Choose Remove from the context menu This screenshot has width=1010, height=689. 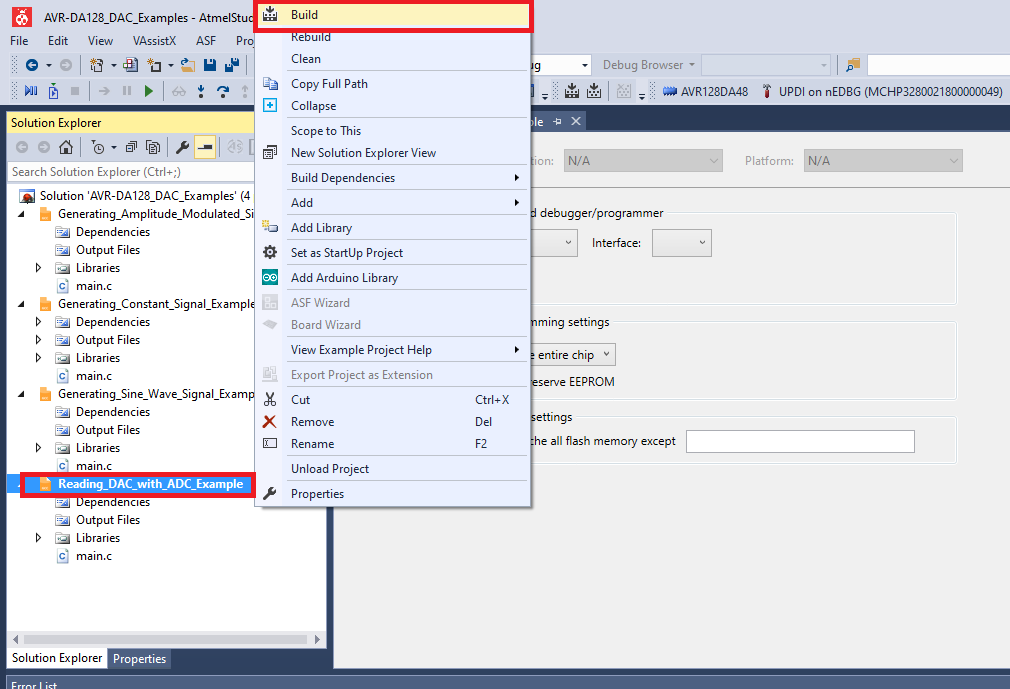[x=393, y=422]
